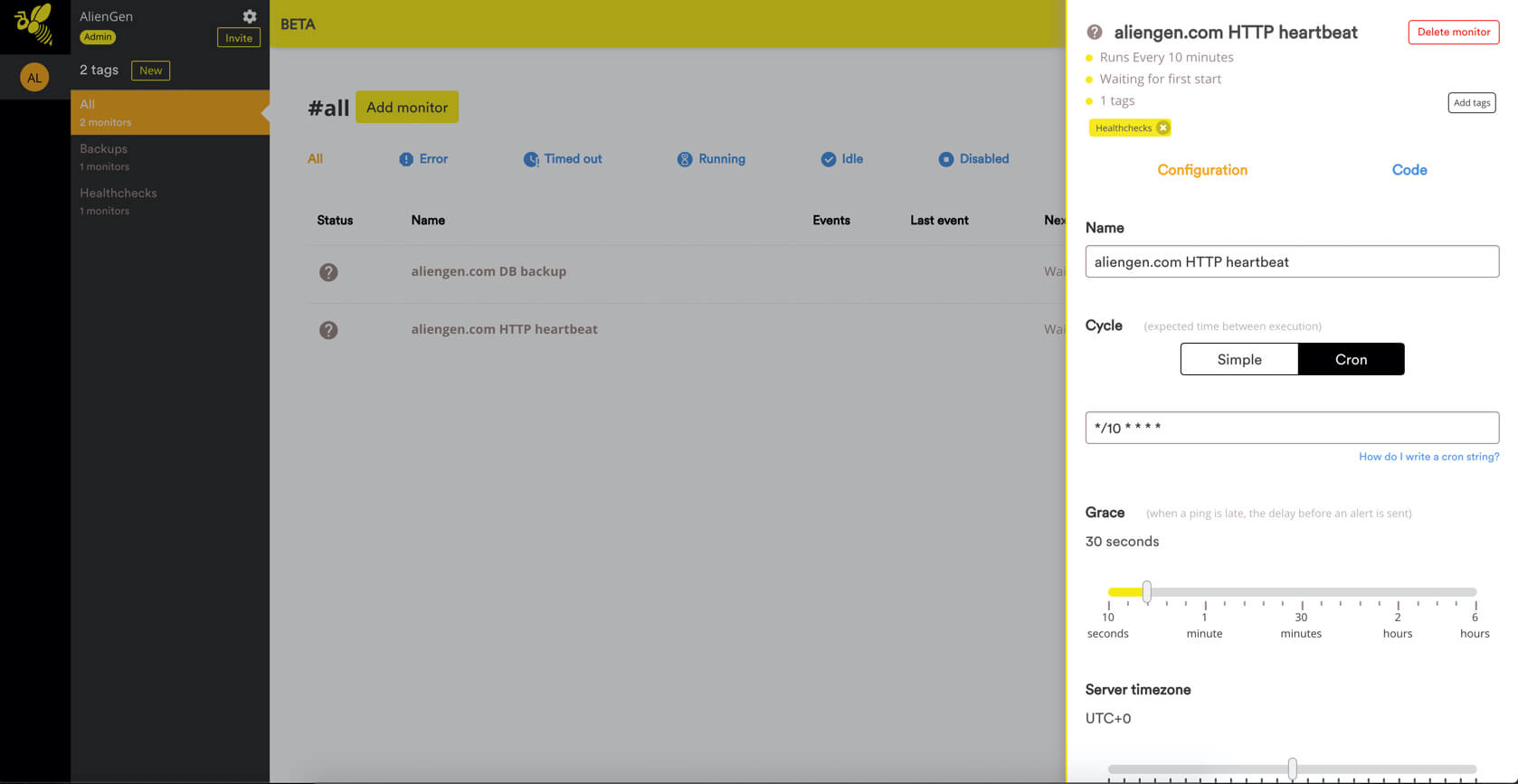Viewport: 1518px width, 784px height.
Task: Filter monitors by Timed out status
Action: pos(563,159)
